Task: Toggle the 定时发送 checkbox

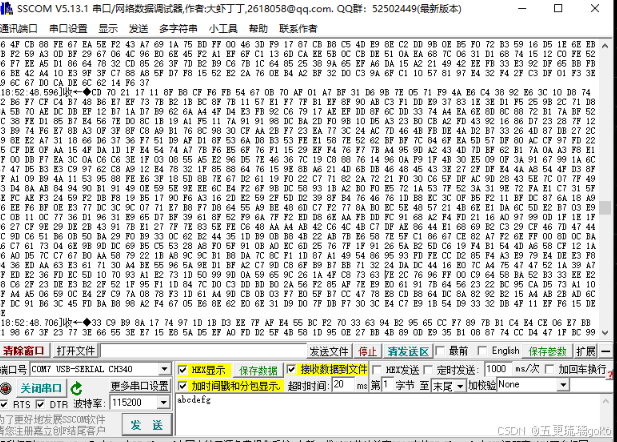Action: click(x=428, y=370)
